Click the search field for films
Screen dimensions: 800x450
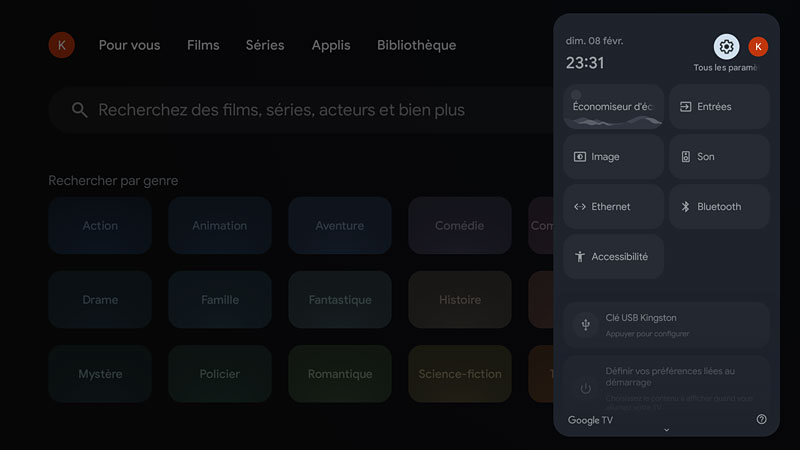pyautogui.click(x=300, y=110)
